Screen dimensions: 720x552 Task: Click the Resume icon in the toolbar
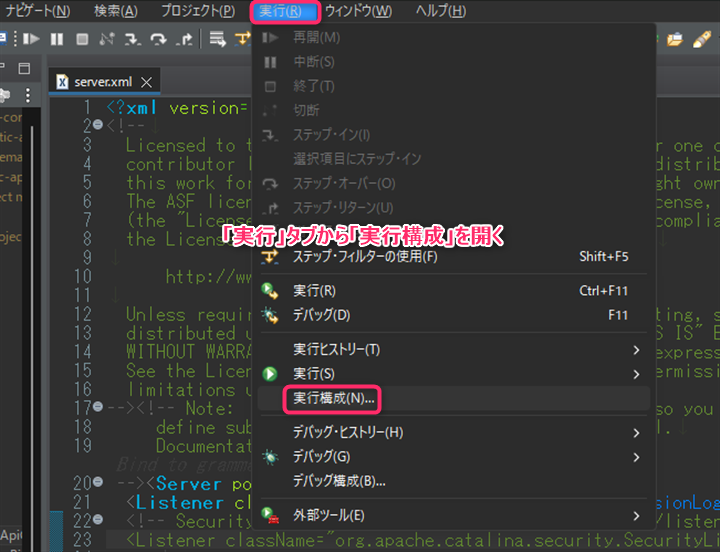(31, 39)
